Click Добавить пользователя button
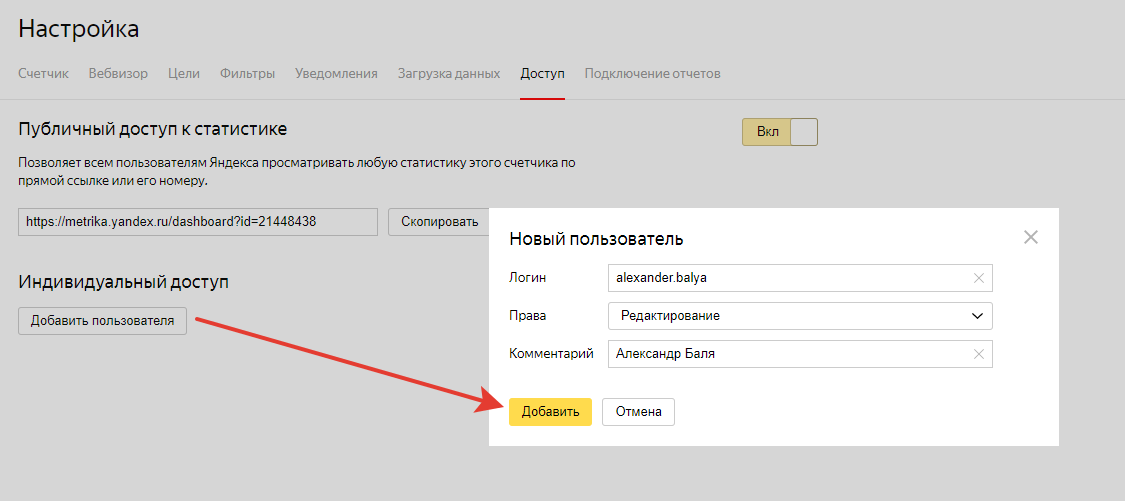Image resolution: width=1125 pixels, height=501 pixels. click(102, 321)
